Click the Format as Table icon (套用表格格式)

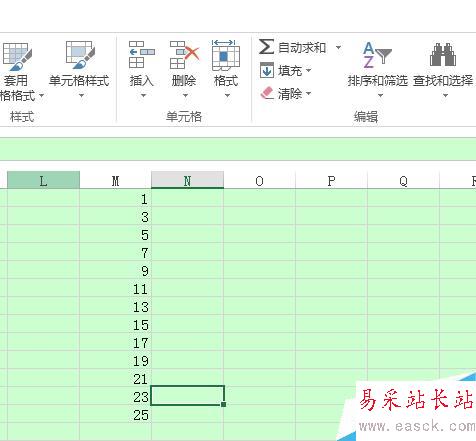coord(17,57)
